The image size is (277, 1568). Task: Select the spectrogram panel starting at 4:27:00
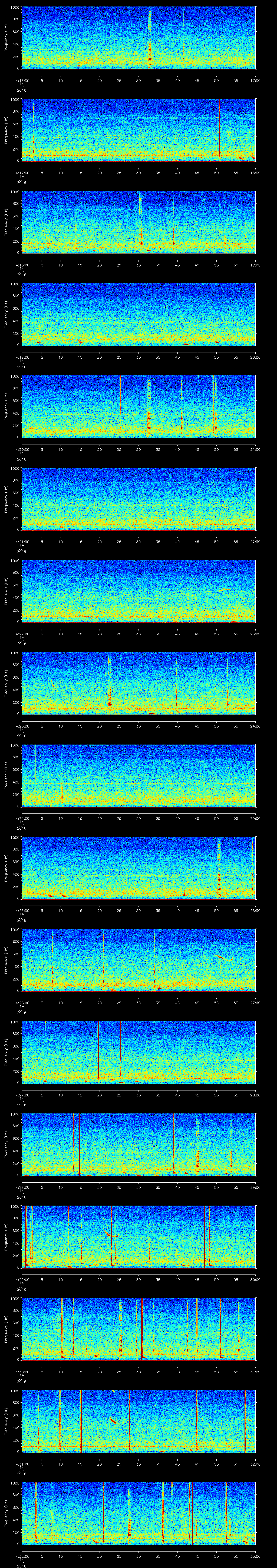coord(139,1052)
